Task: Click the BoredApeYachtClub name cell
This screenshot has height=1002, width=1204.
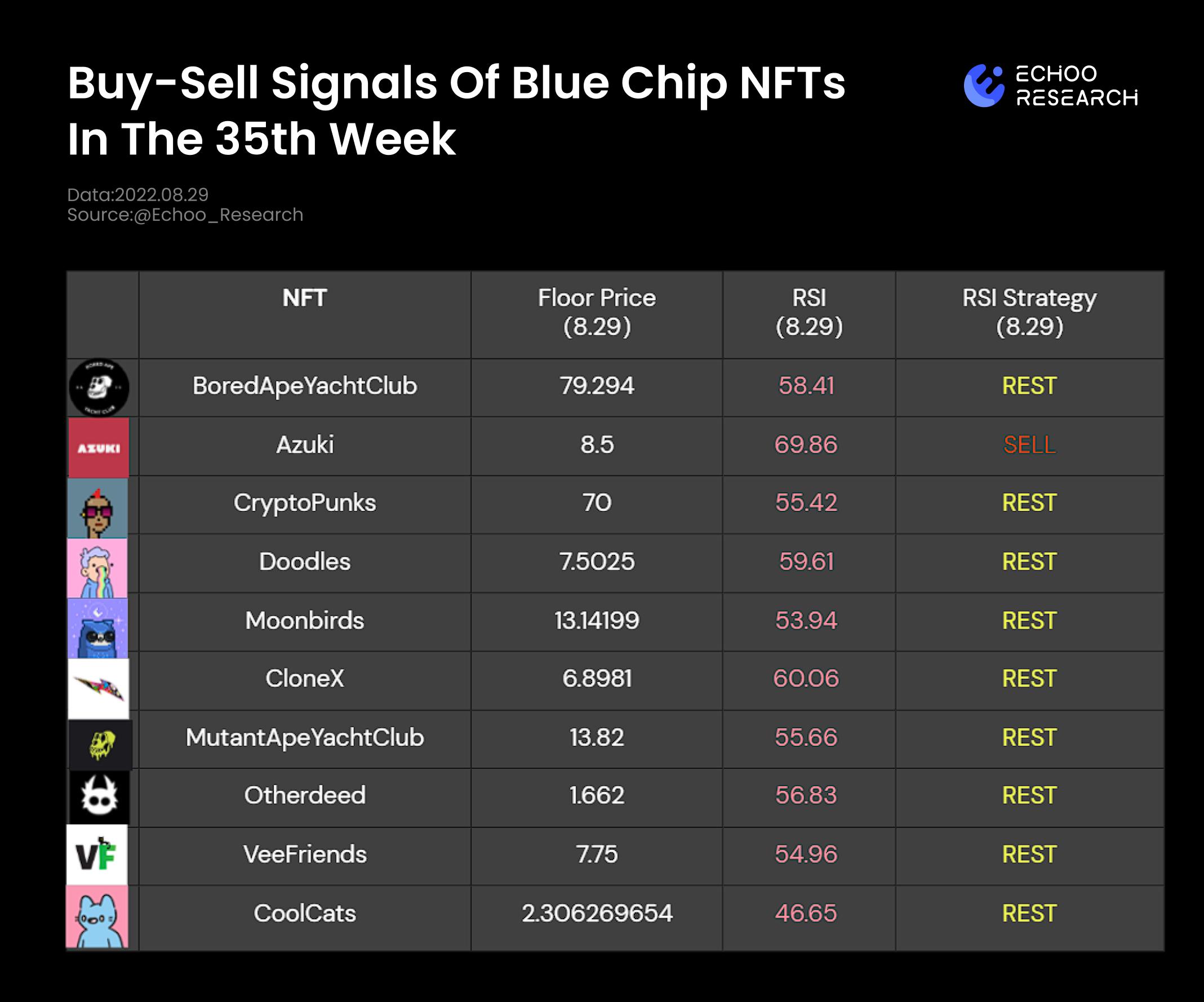Action: click(x=304, y=386)
